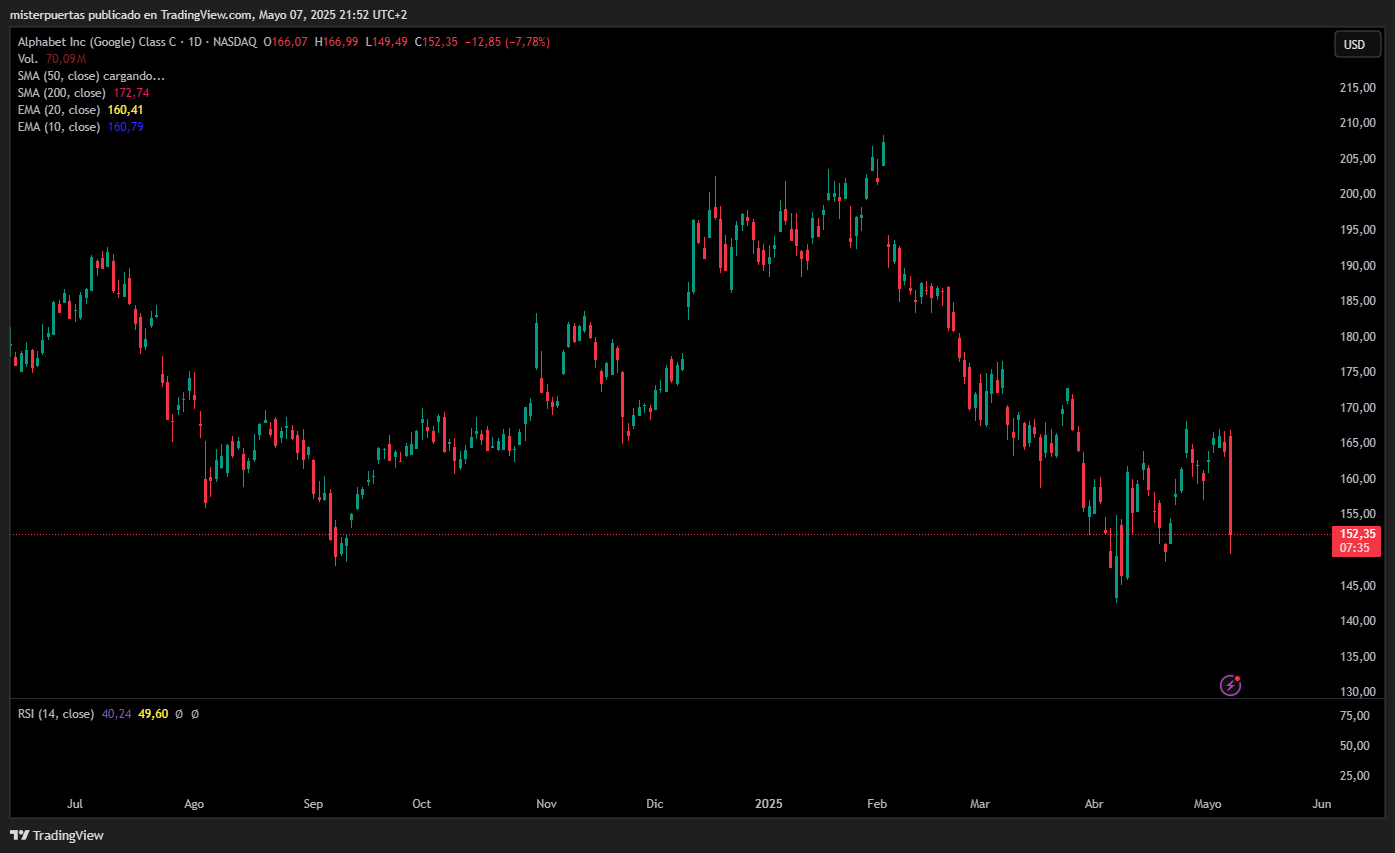Click the Ago label on time axis
The width and height of the screenshot is (1395, 853).
tap(194, 804)
